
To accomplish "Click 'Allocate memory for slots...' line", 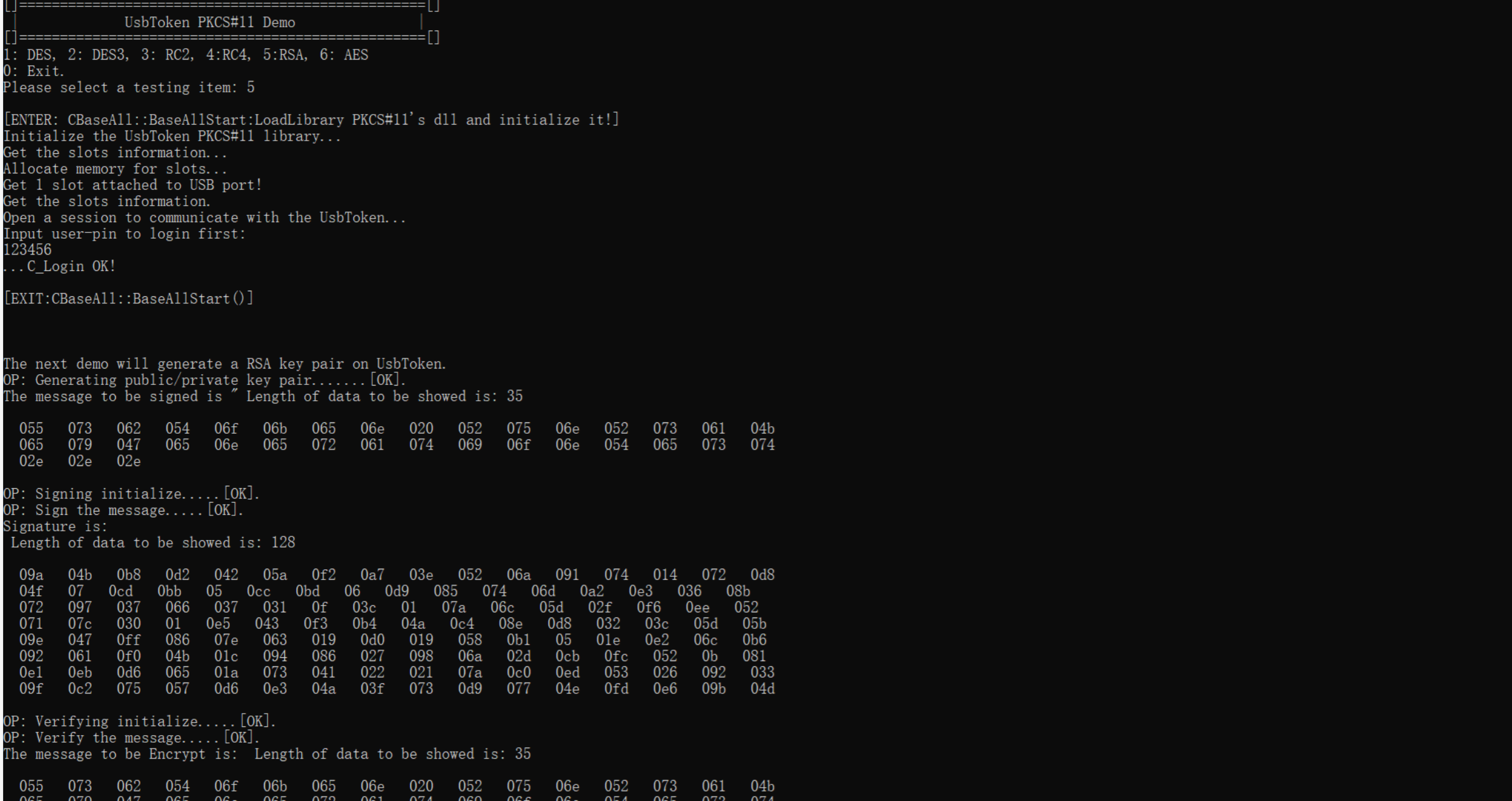I will [x=115, y=169].
